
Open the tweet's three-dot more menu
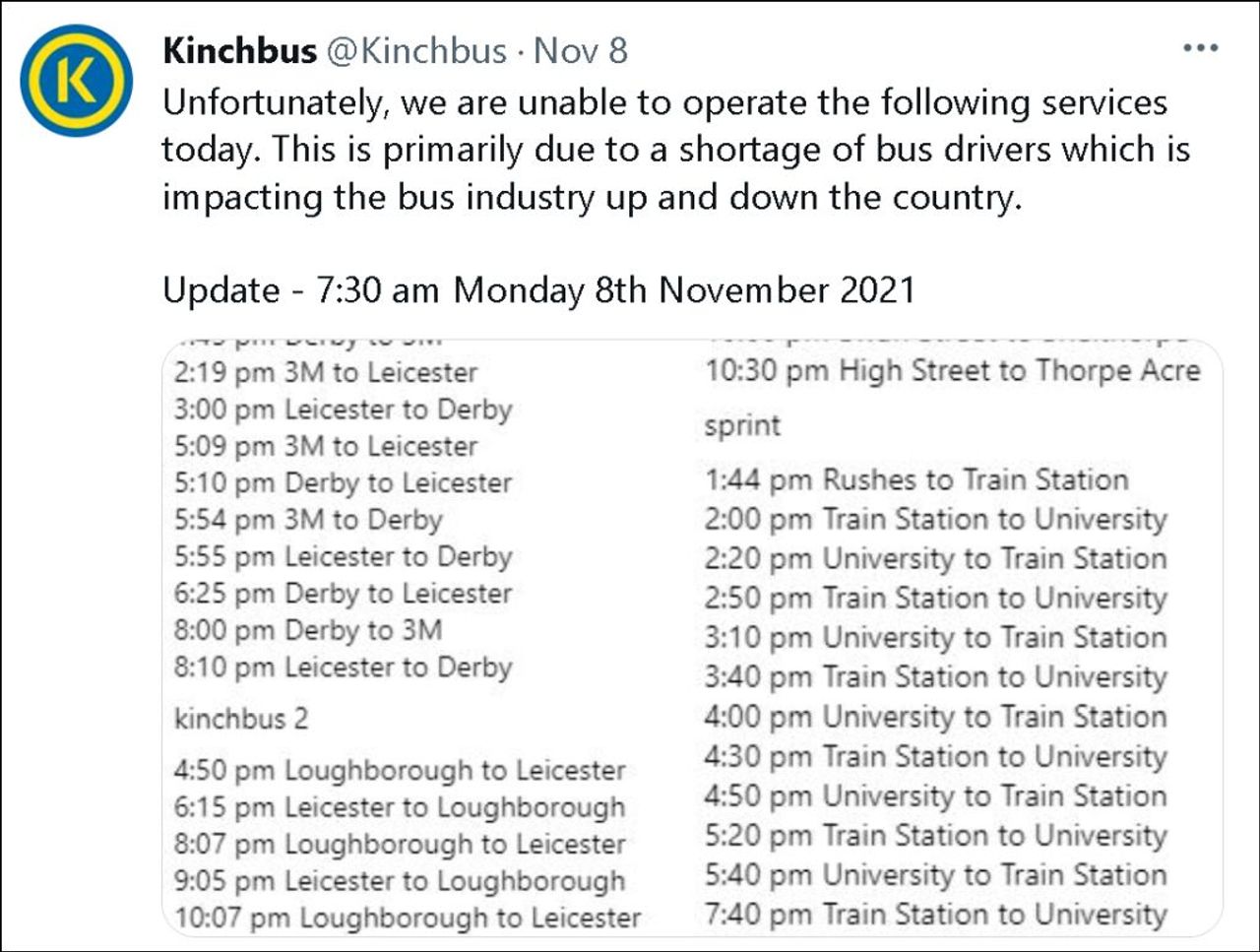1200,48
